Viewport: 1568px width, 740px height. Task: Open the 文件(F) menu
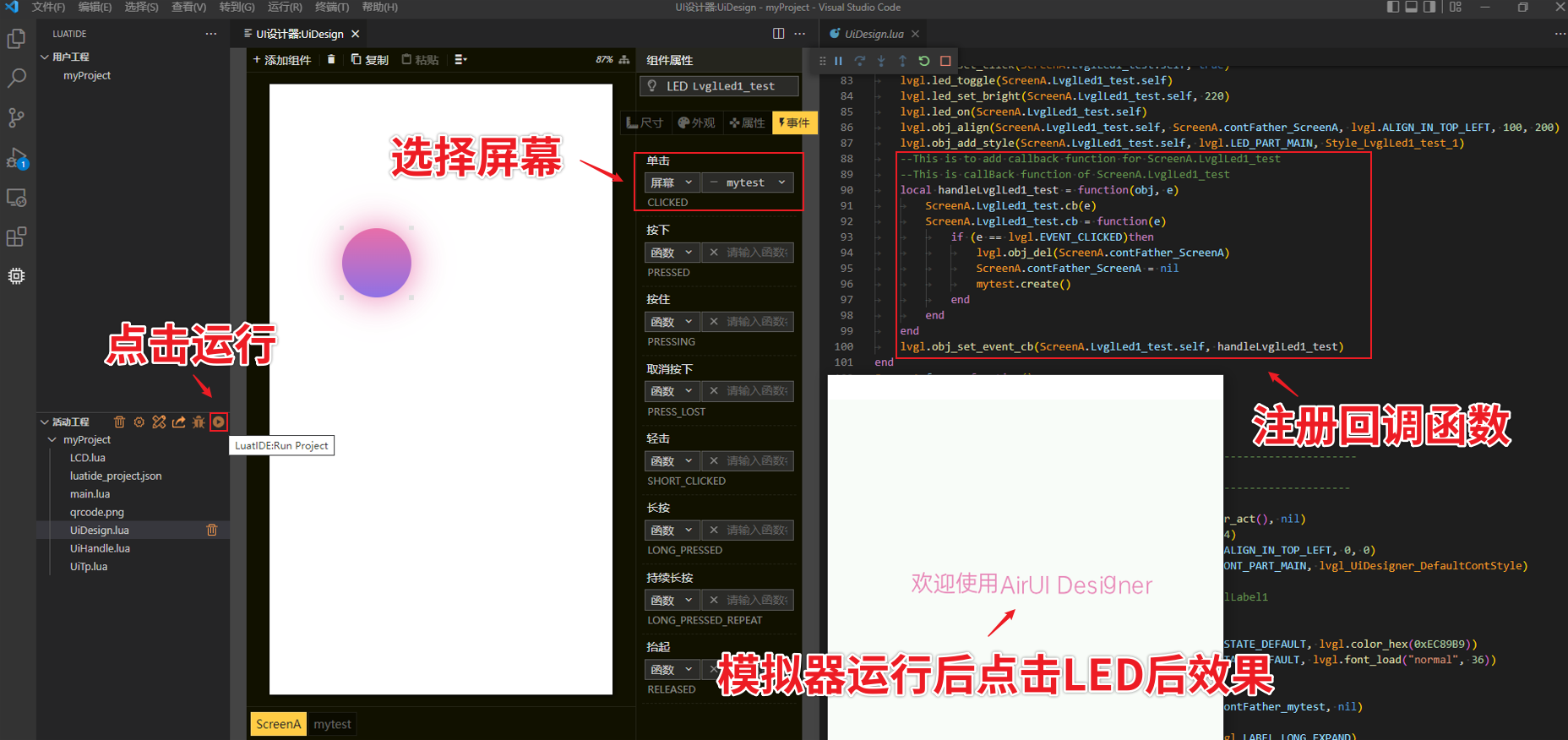pos(48,7)
